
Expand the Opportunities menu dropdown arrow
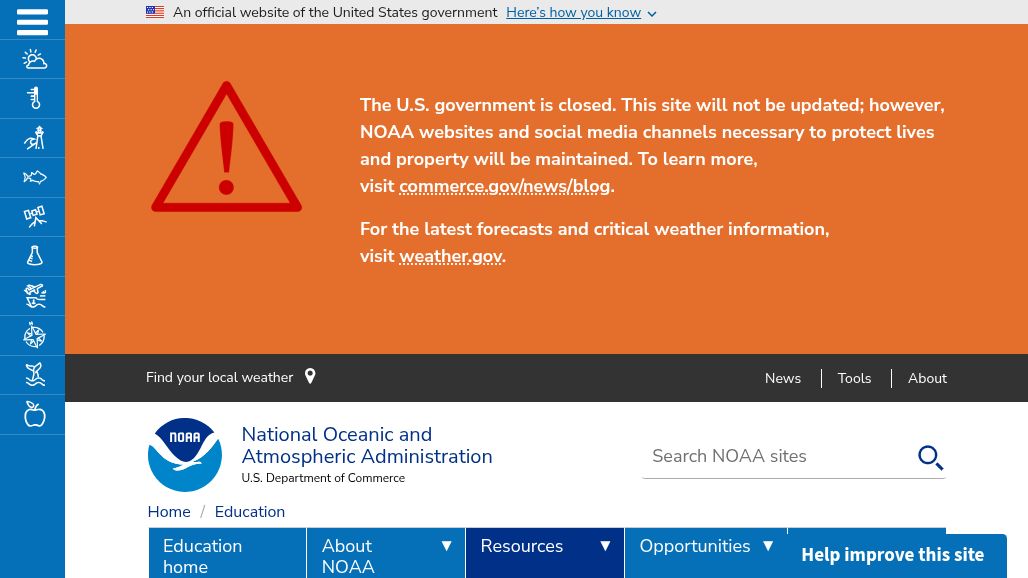tap(767, 546)
